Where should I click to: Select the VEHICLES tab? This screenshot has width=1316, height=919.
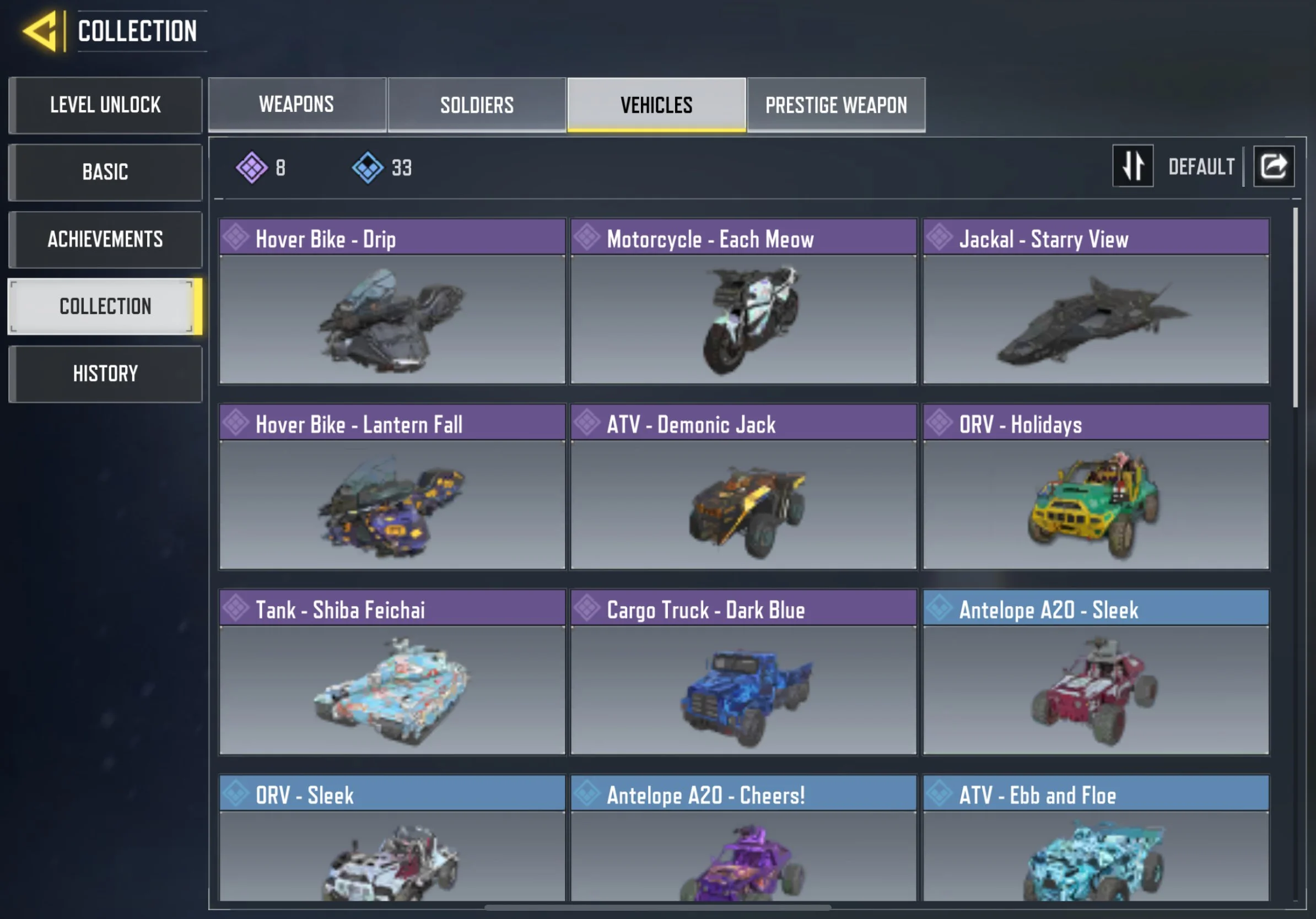pos(656,105)
